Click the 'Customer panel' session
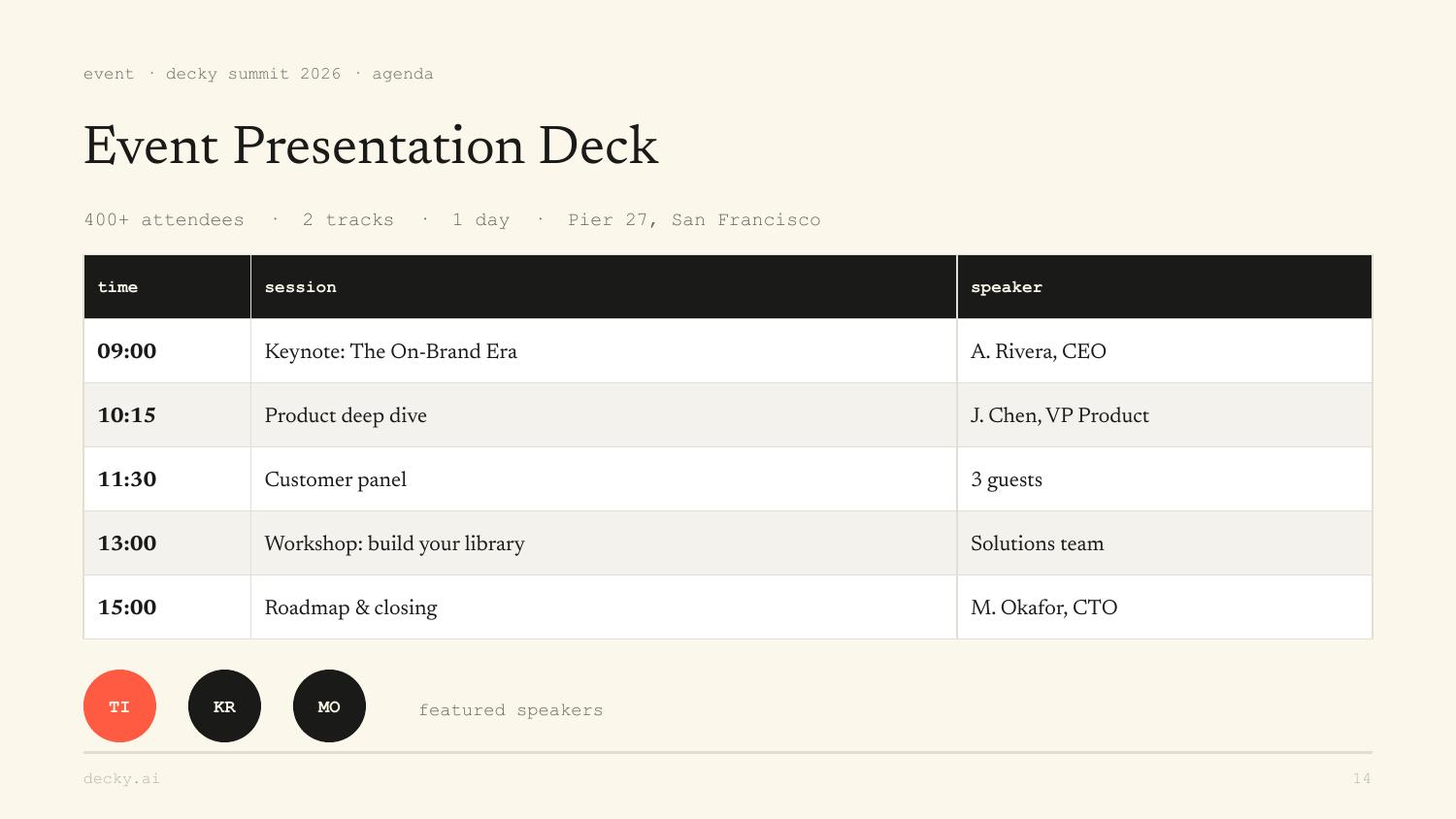Image resolution: width=1456 pixels, height=819 pixels. [604, 479]
